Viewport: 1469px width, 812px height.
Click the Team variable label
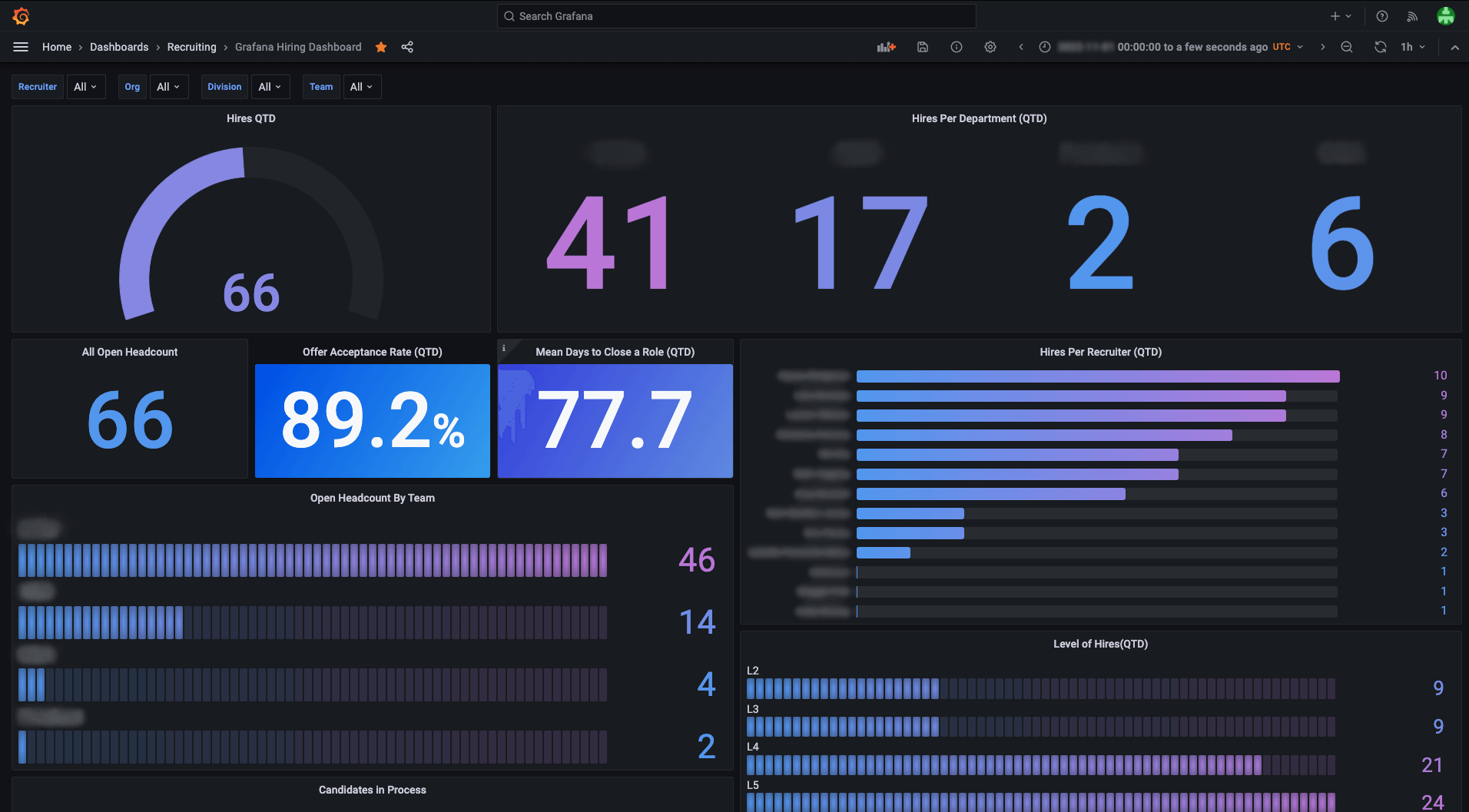pyautogui.click(x=321, y=87)
